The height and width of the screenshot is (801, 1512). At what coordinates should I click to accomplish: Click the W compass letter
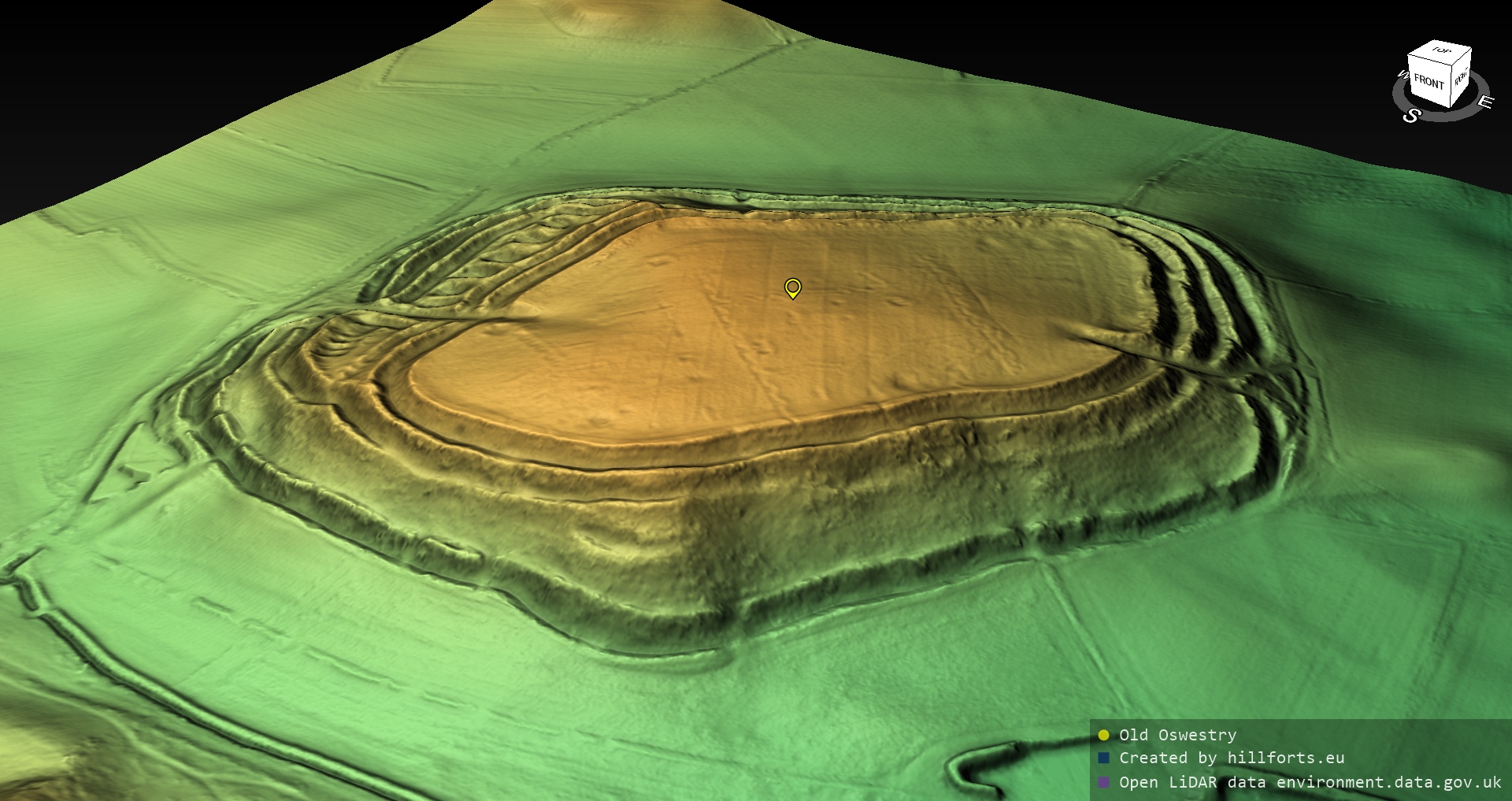click(x=1403, y=76)
